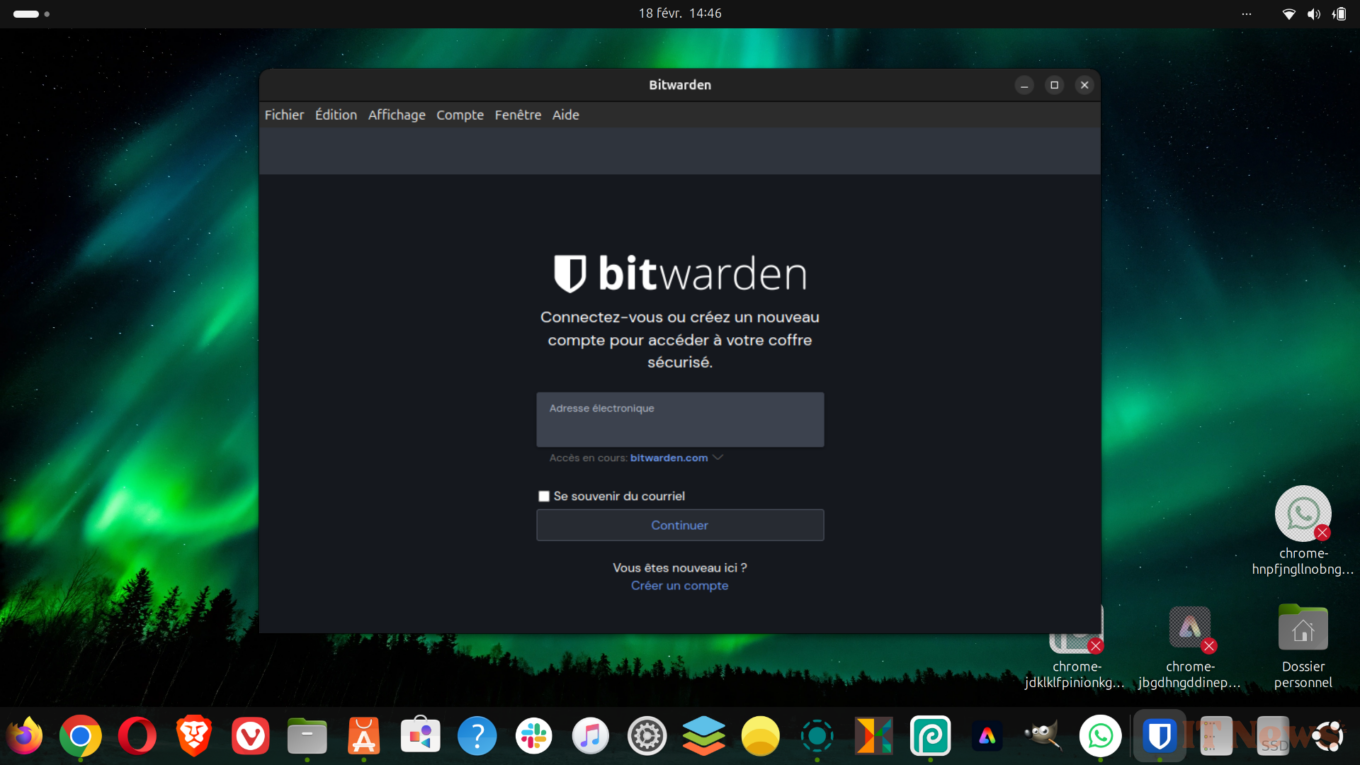Open the Fenêtre menu

coord(518,115)
